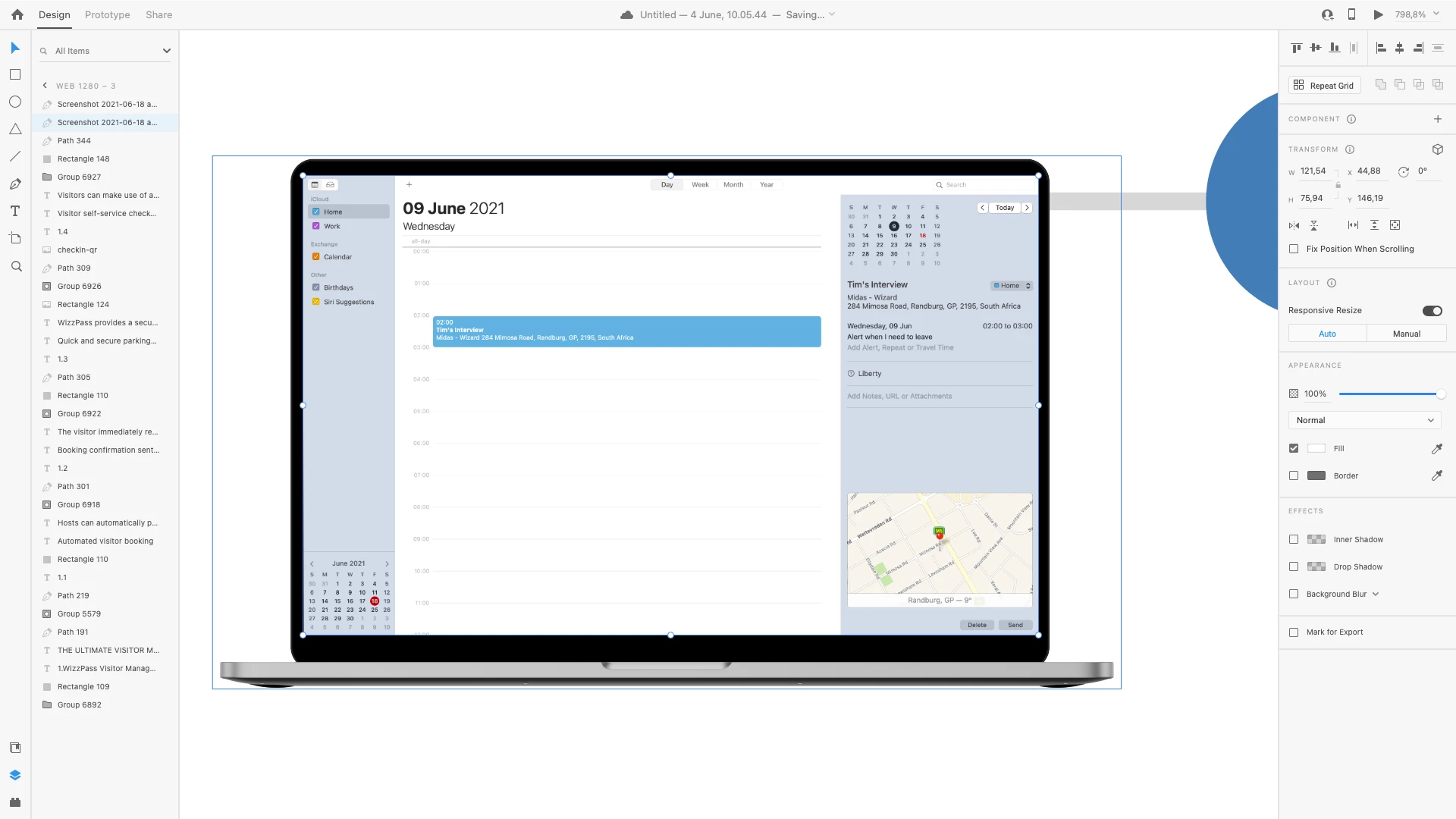
Task: Enable the Drop Shadow checkbox
Action: coord(1294,566)
